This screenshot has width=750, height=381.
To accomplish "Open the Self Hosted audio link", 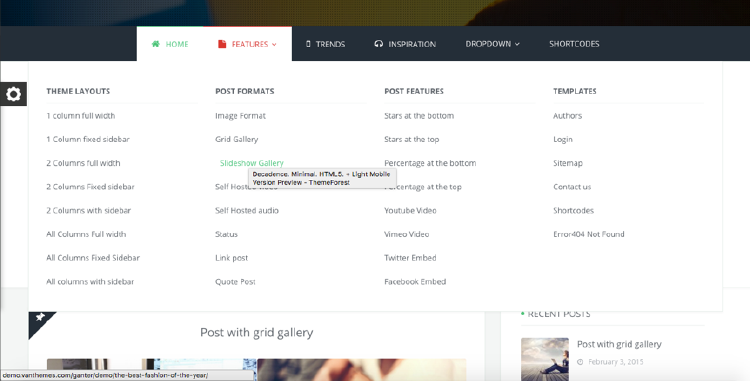I will [x=247, y=210].
